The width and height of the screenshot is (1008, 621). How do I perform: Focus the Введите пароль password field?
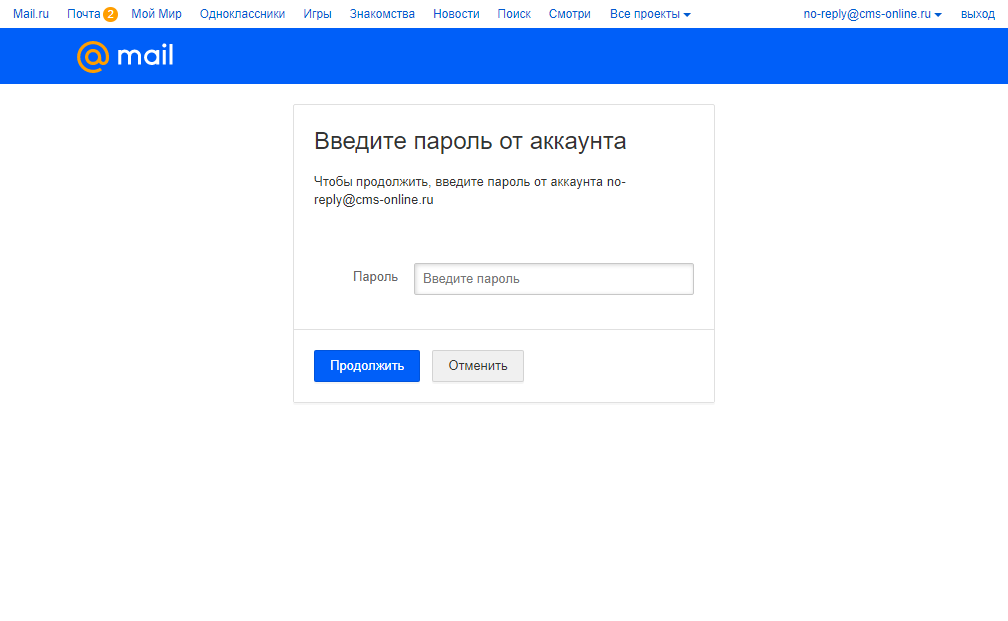pyautogui.click(x=554, y=279)
